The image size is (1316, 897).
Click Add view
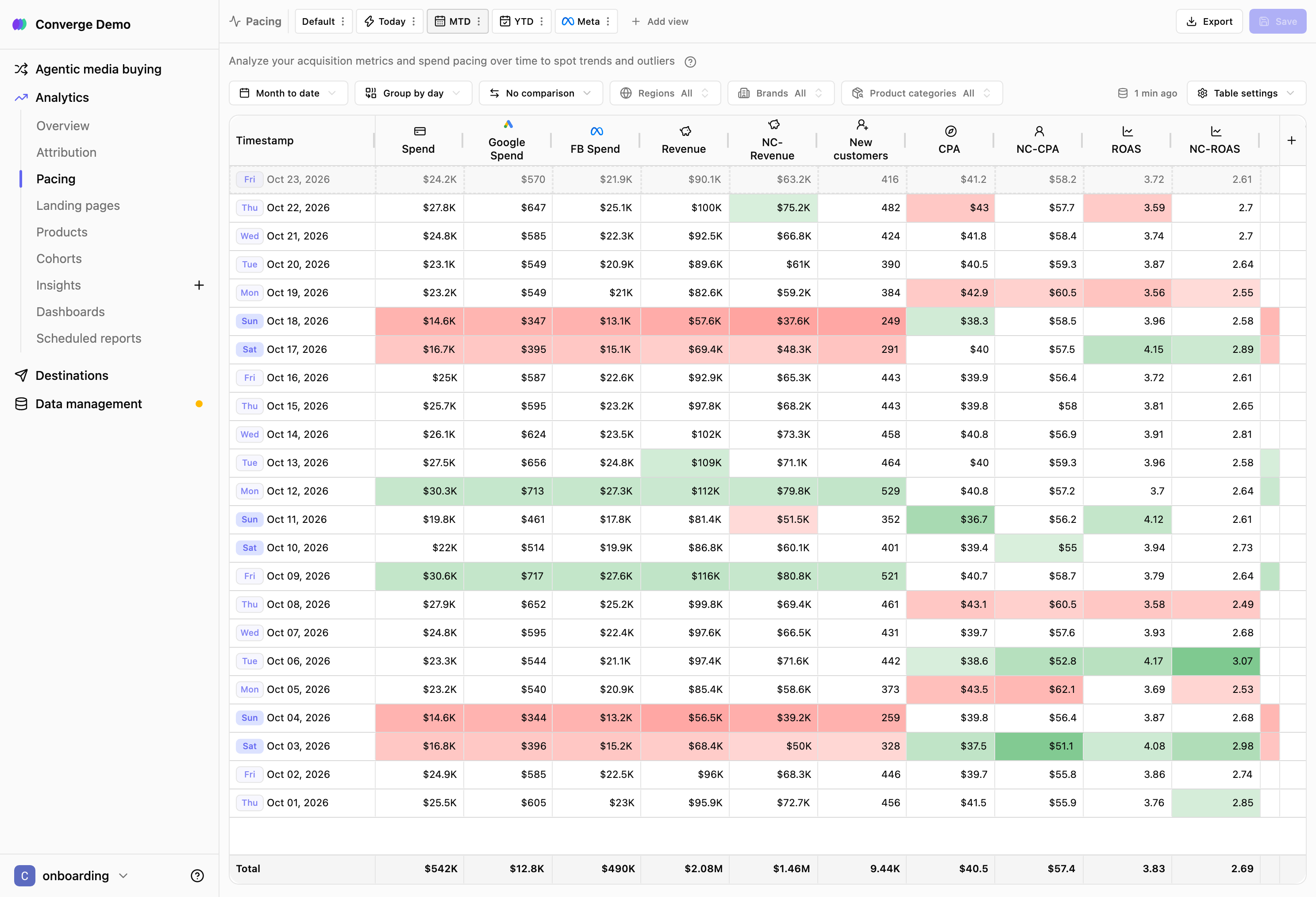(x=660, y=22)
